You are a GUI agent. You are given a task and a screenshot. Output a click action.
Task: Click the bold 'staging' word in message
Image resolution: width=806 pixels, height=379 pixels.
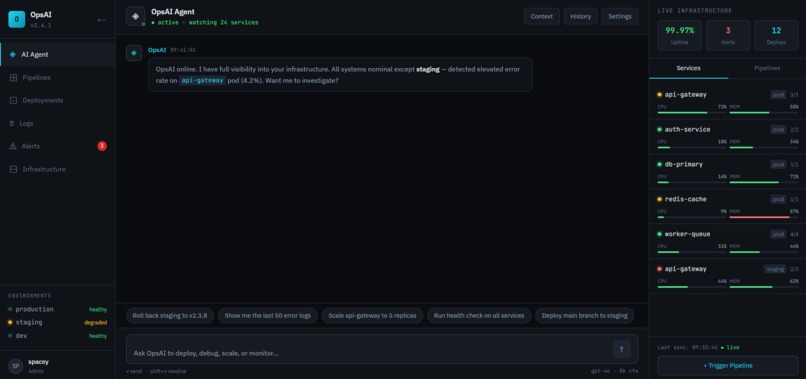[x=428, y=69]
